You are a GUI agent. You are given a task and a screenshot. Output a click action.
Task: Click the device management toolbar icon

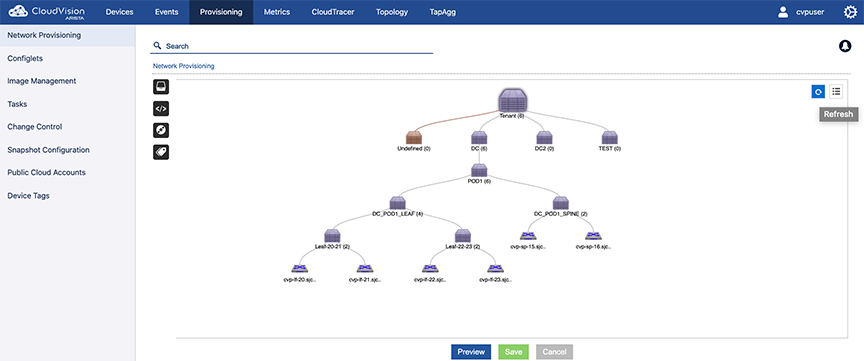point(161,87)
